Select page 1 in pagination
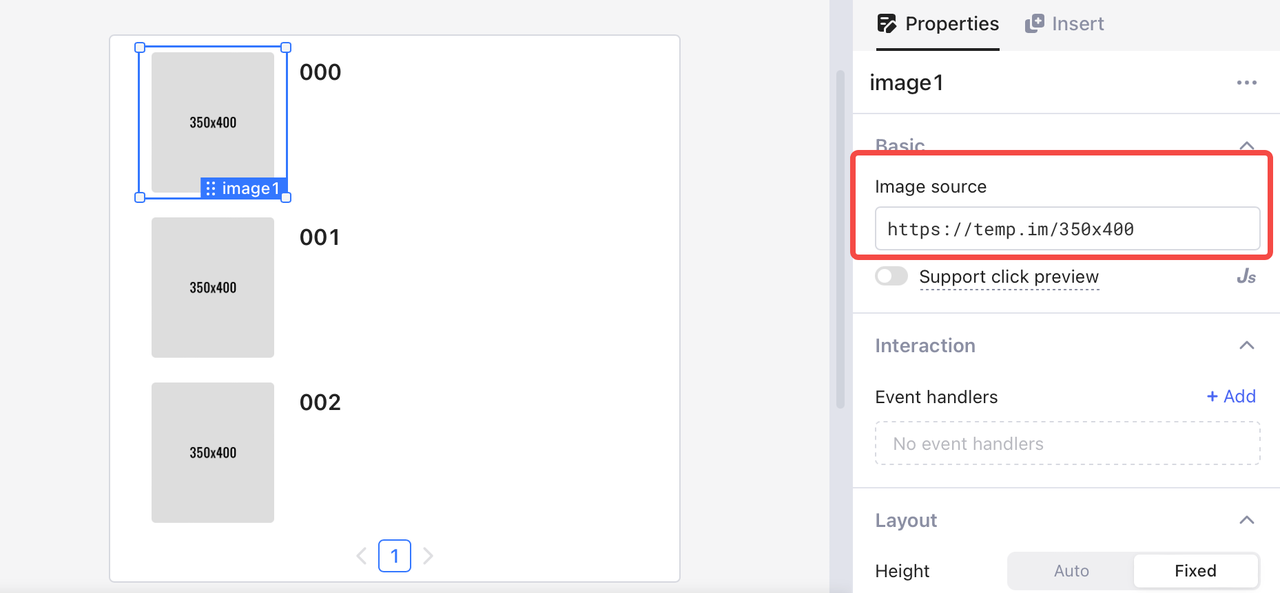The image size is (1280, 593). (395, 556)
